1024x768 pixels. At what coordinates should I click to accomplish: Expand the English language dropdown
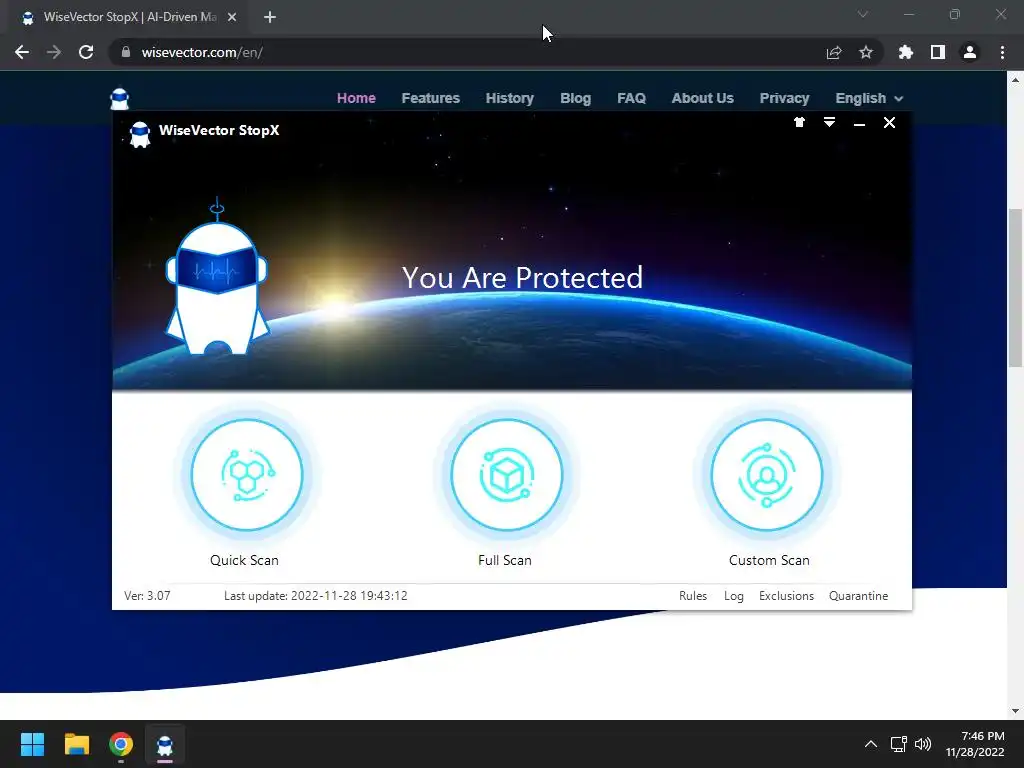coord(869,98)
